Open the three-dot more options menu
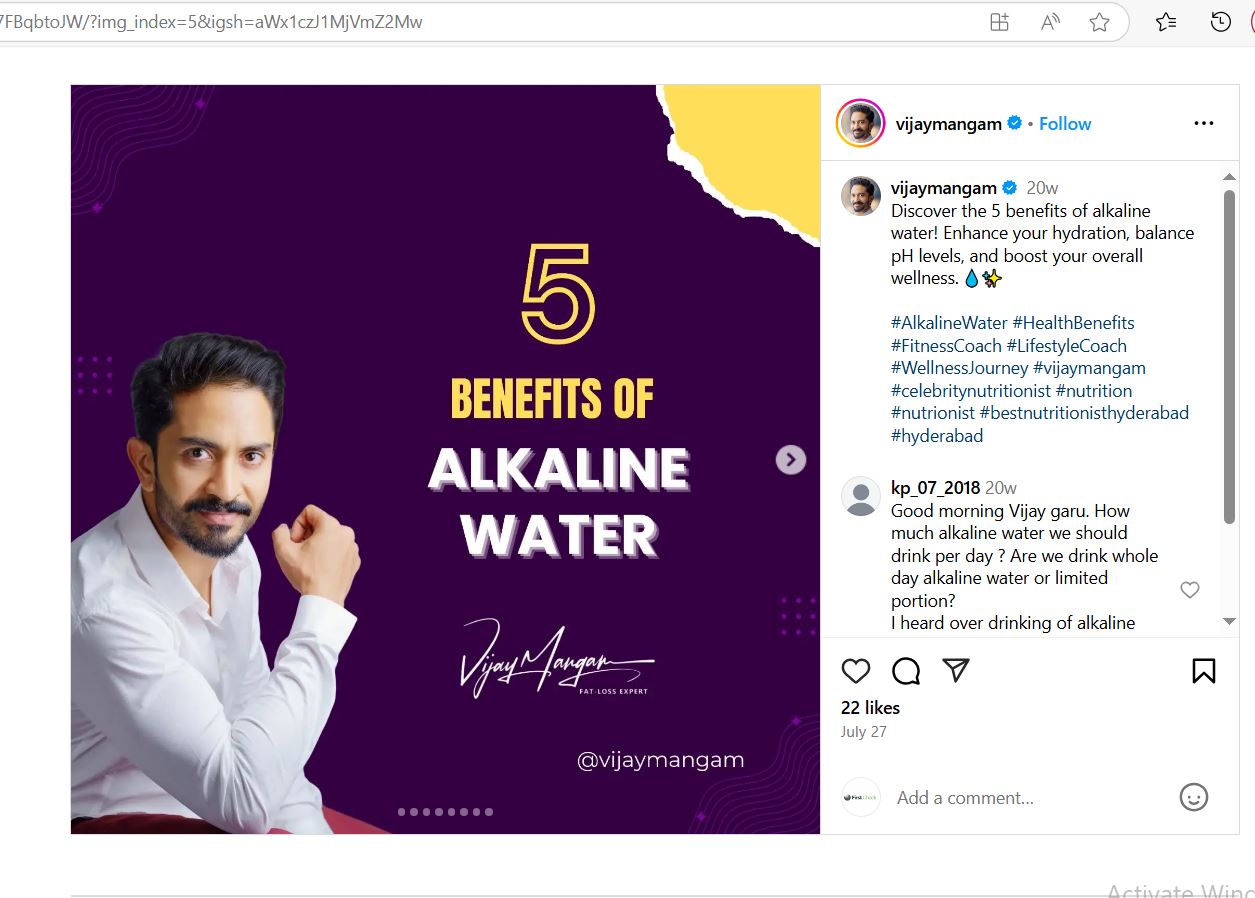 [1204, 124]
